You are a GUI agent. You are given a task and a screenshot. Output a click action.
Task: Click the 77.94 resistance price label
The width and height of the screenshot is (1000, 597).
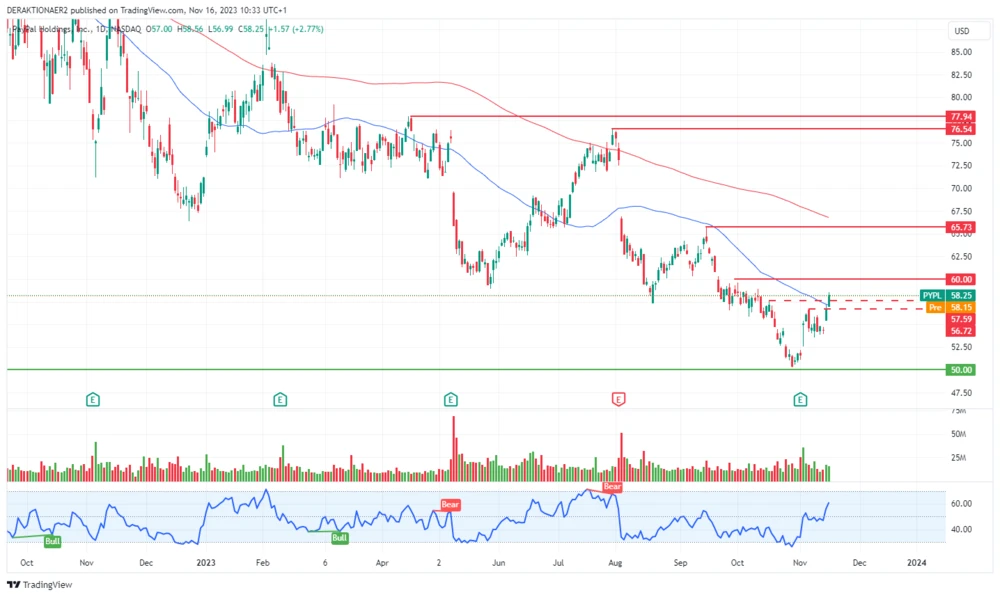point(961,116)
